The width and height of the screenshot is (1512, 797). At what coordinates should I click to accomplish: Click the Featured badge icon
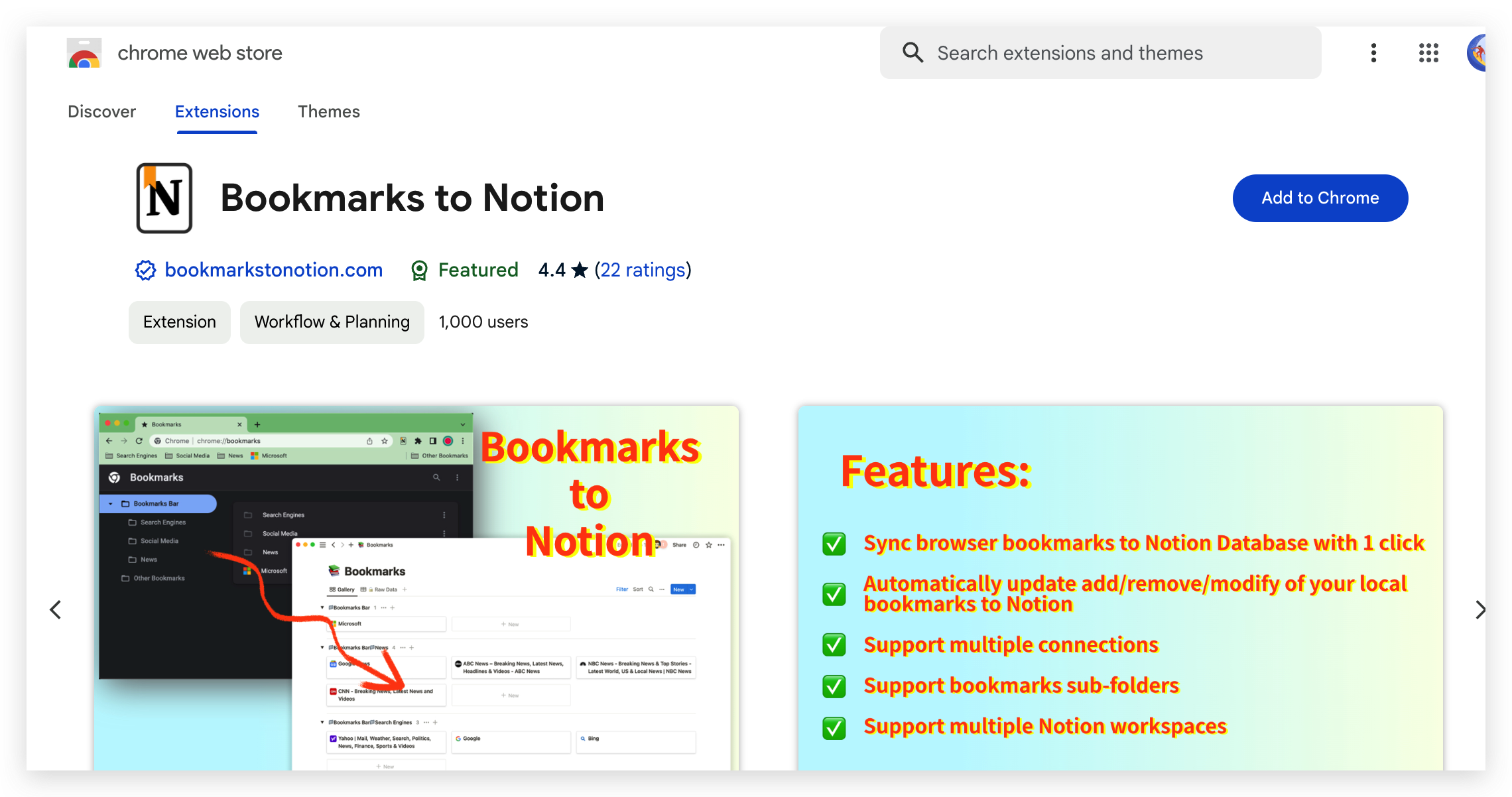tap(420, 270)
